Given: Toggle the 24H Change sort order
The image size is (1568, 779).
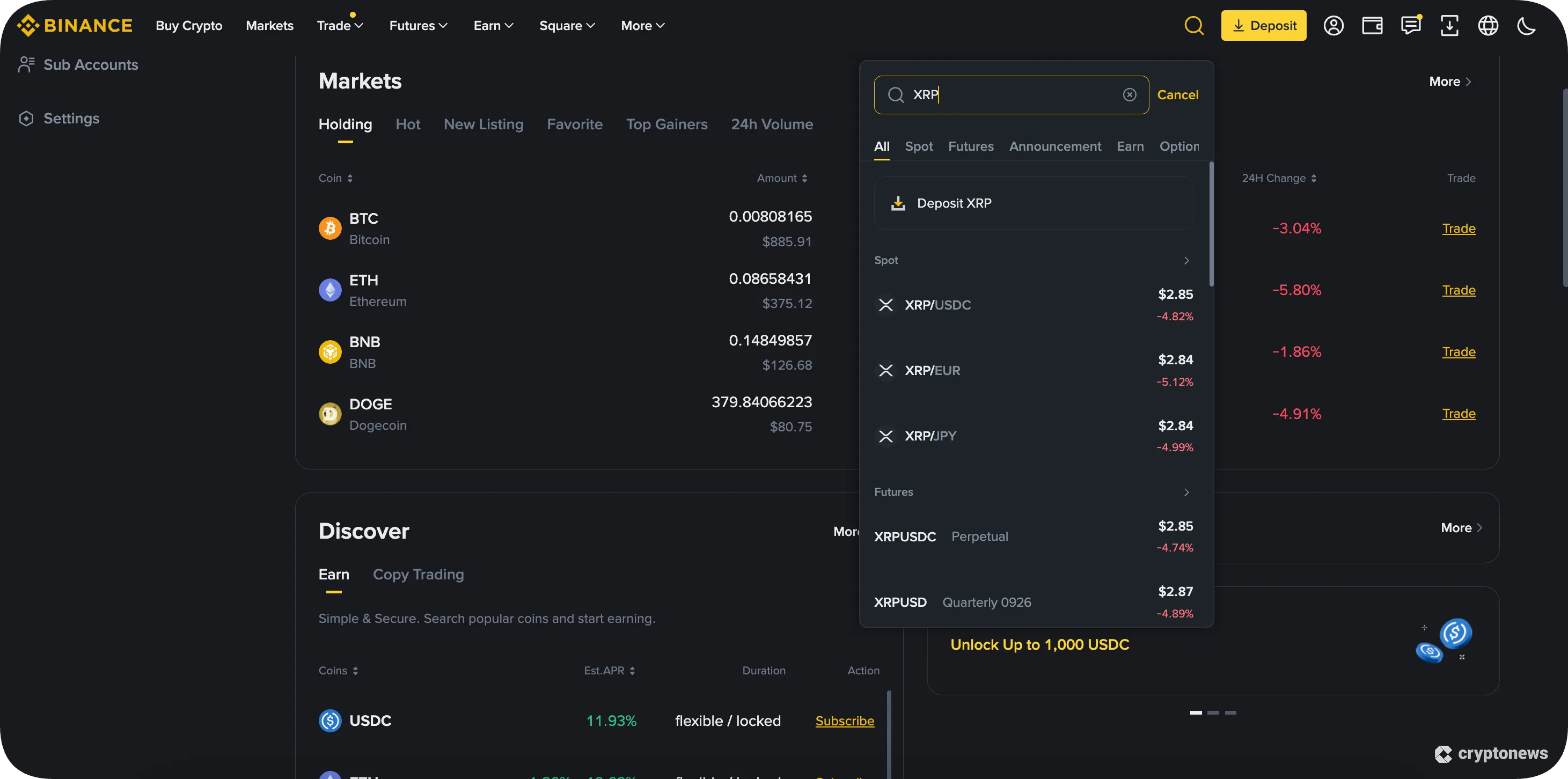Looking at the screenshot, I should pyautogui.click(x=1314, y=178).
